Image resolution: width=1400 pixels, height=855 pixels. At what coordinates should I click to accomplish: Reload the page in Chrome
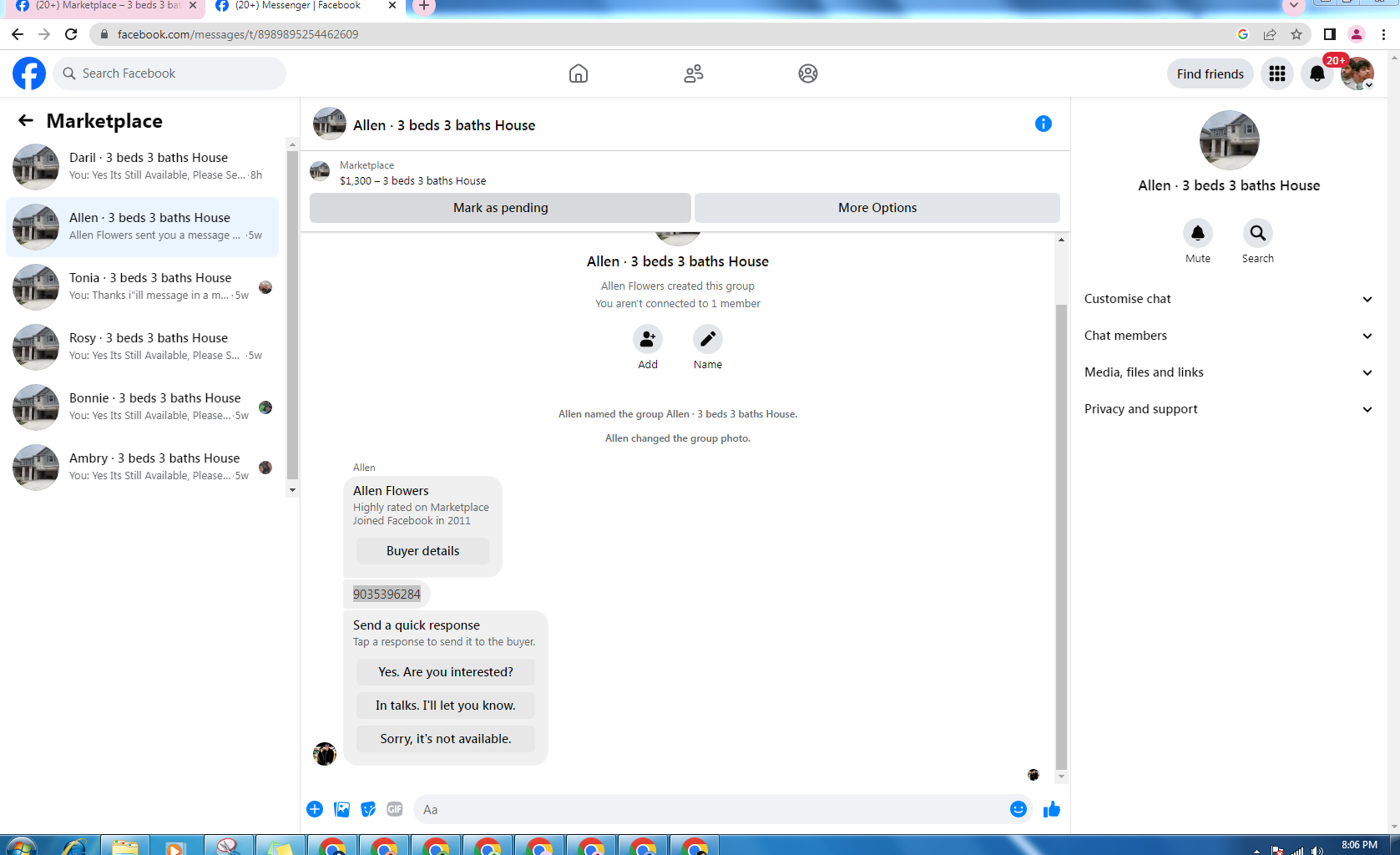coord(71,34)
